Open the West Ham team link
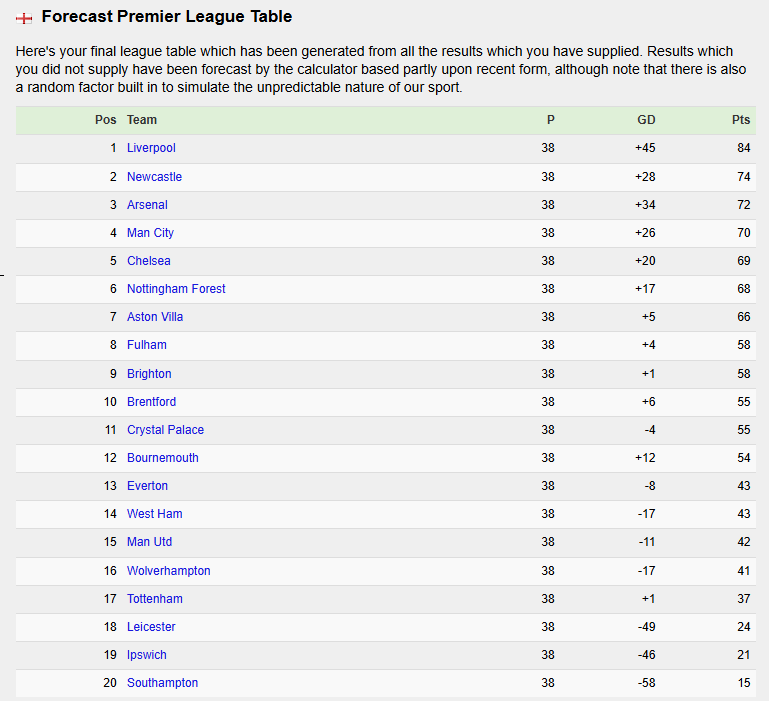 click(x=154, y=514)
